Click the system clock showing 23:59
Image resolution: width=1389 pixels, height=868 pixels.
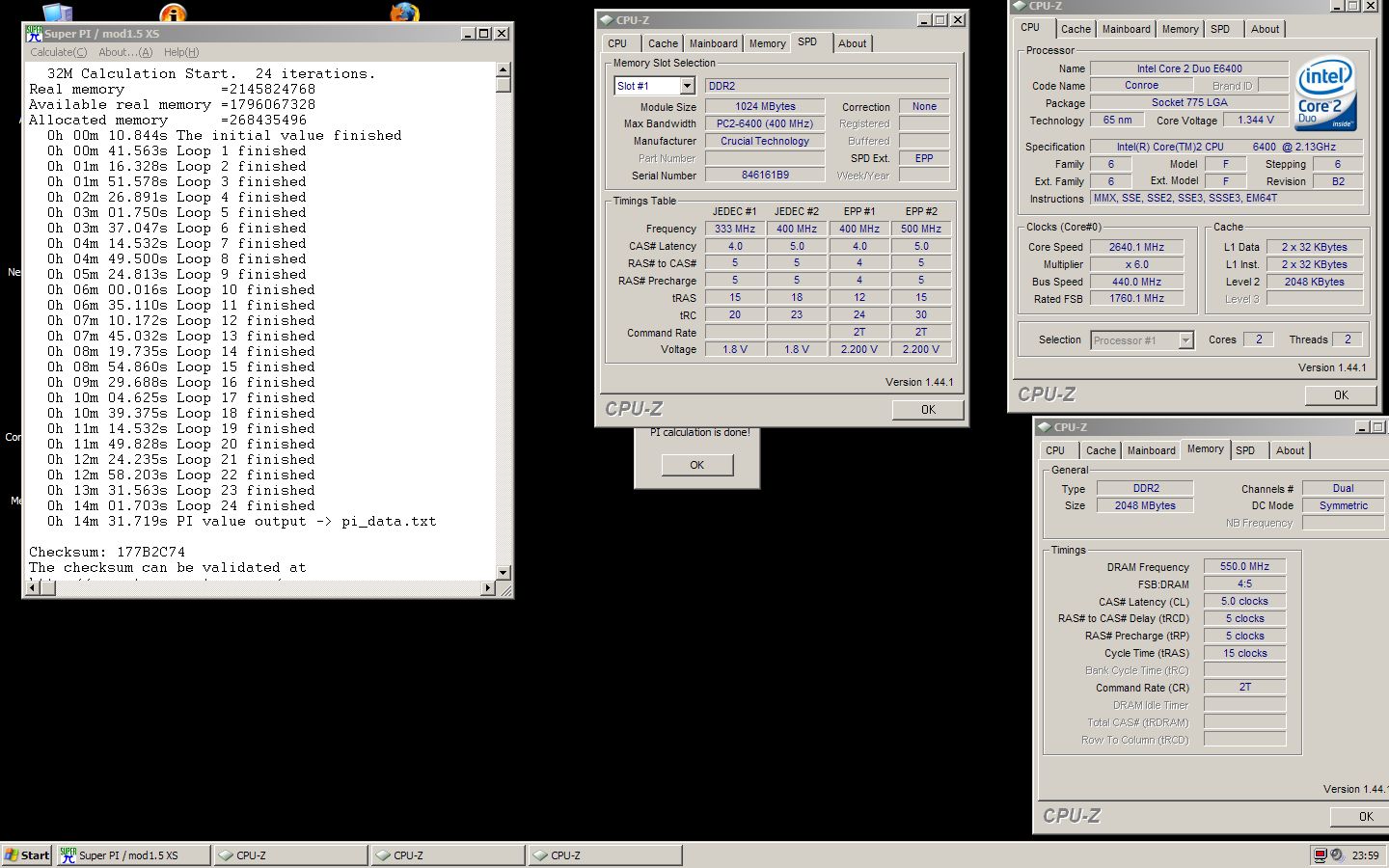[1365, 855]
